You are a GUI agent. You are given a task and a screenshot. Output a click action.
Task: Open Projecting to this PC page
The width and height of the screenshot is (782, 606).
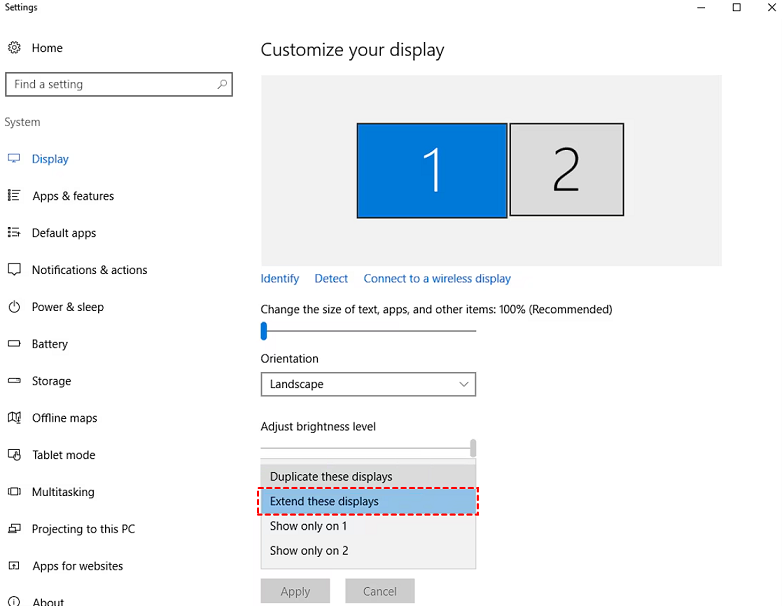coord(83,529)
